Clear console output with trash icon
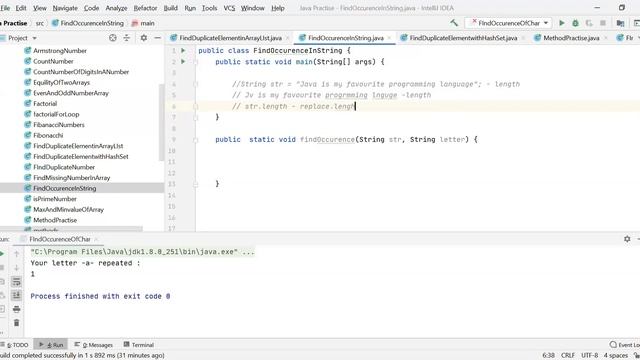The height and width of the screenshot is (360, 640). pos(16,323)
